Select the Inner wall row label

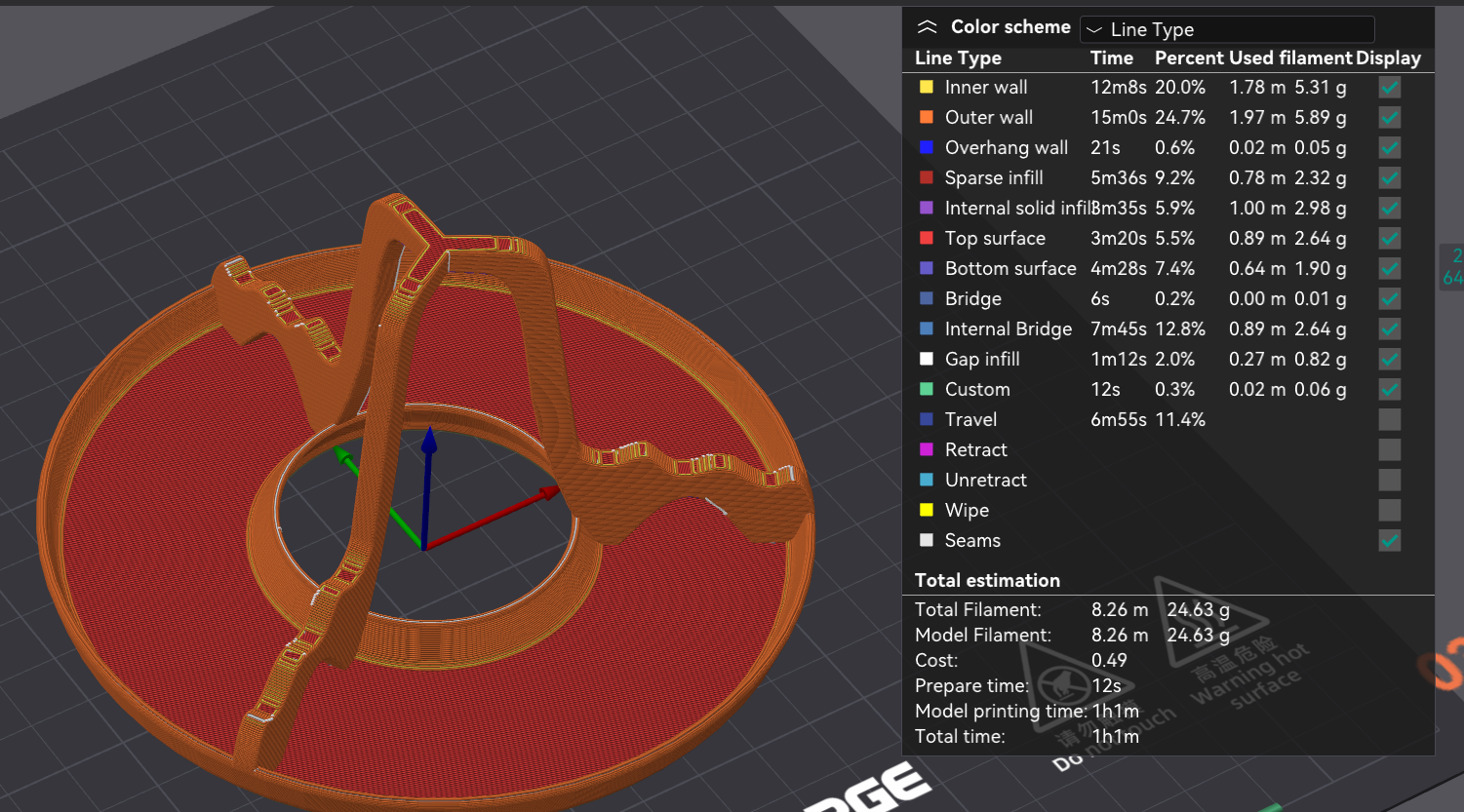986,88
